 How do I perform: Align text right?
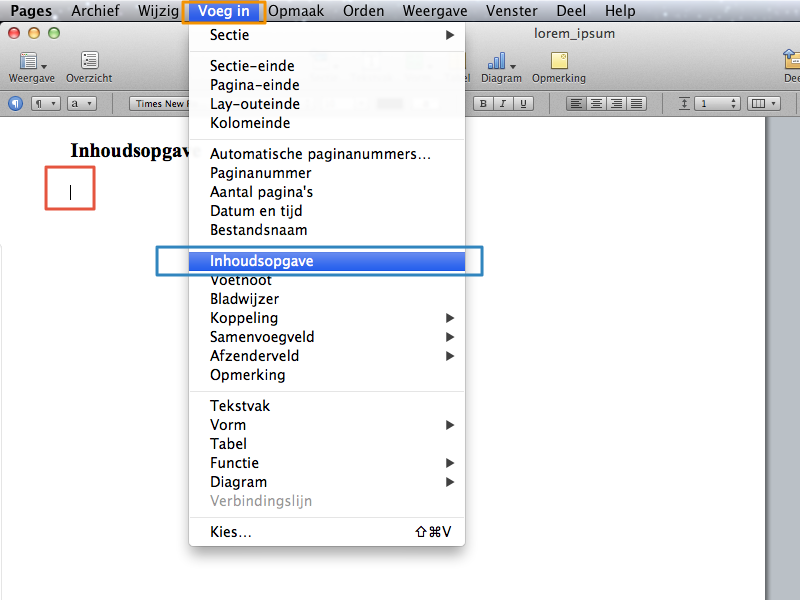tap(616, 104)
